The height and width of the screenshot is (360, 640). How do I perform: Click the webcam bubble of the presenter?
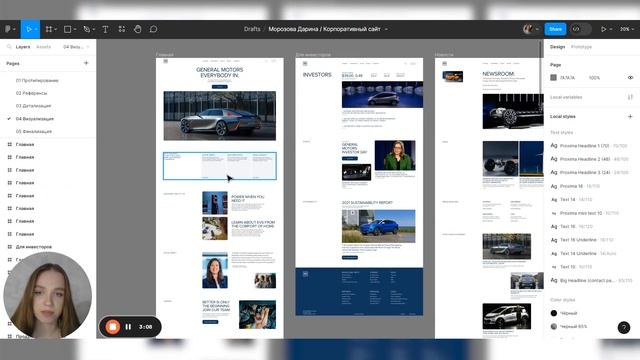[47, 295]
